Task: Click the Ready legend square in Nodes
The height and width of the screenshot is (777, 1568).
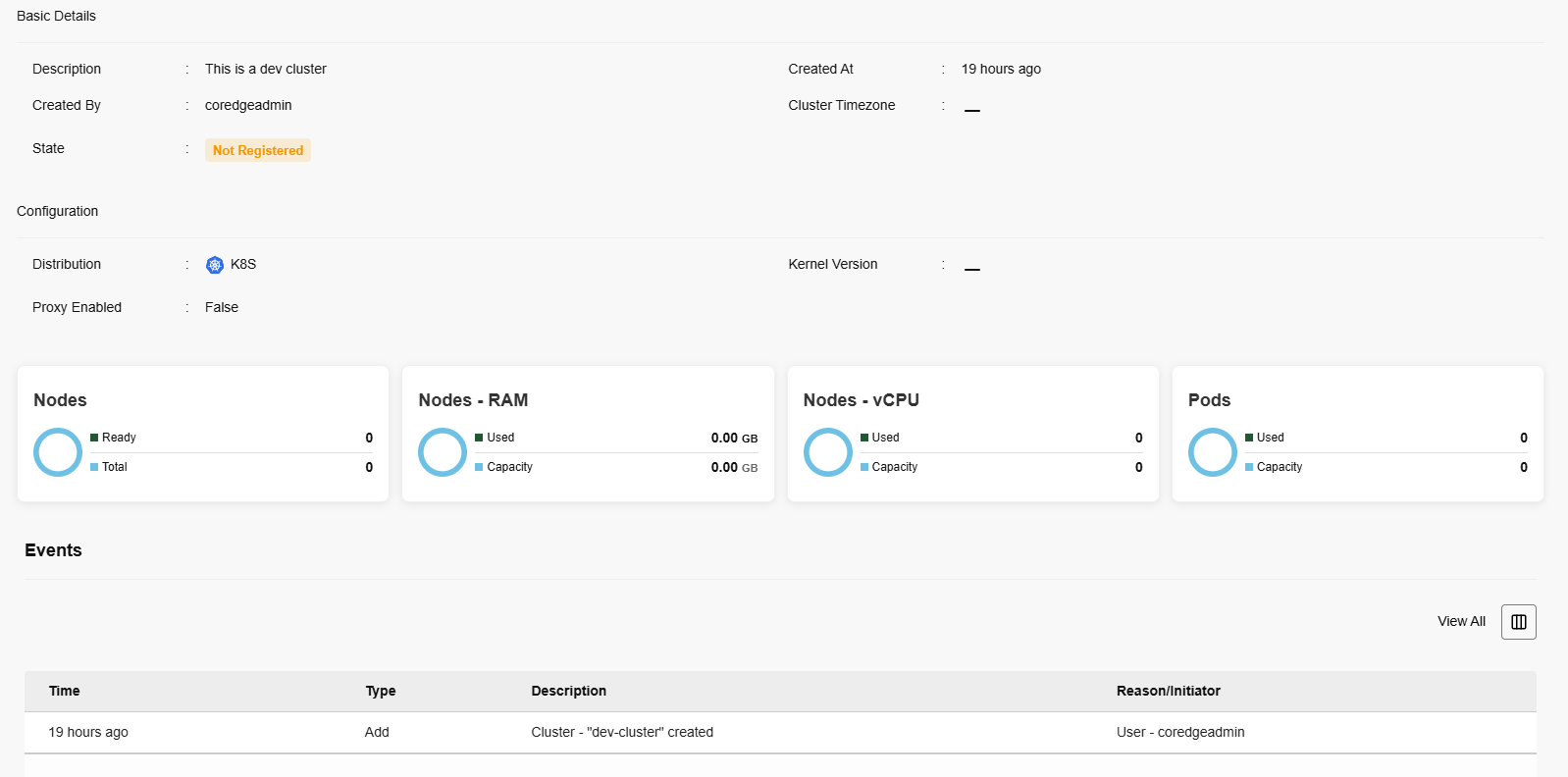Action: point(94,438)
